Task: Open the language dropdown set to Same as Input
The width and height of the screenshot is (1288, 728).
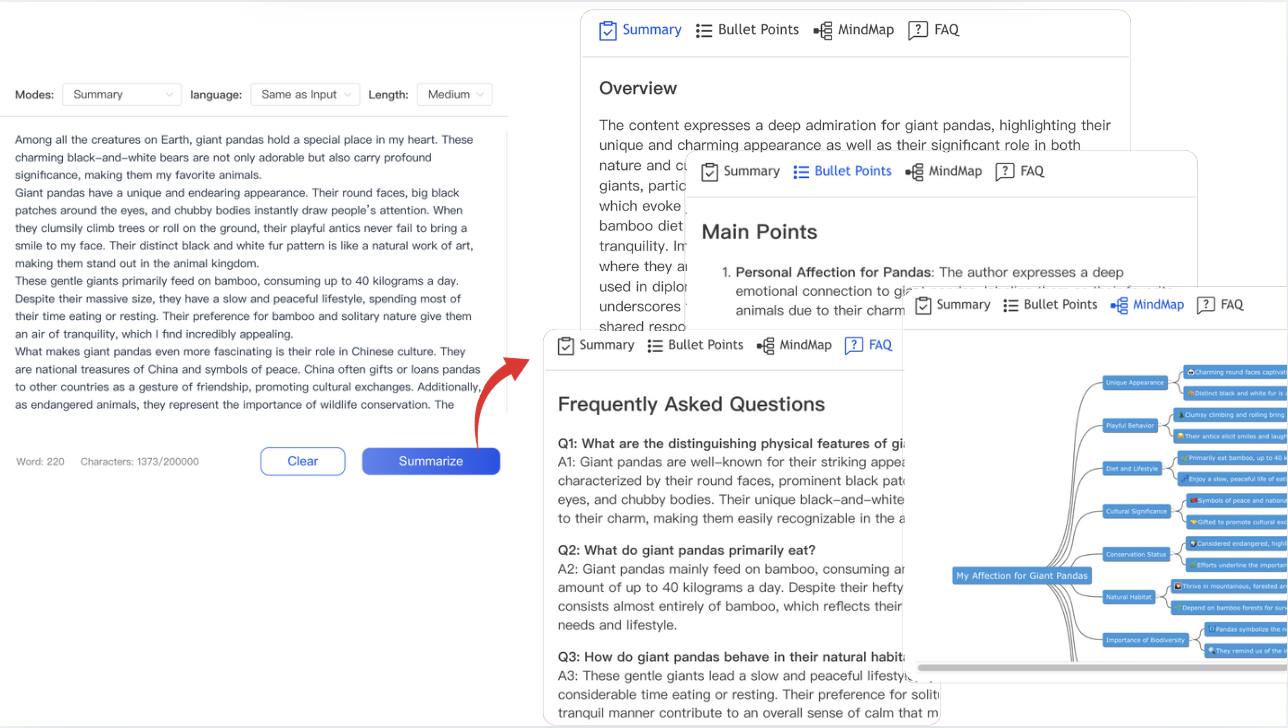Action: click(x=305, y=94)
